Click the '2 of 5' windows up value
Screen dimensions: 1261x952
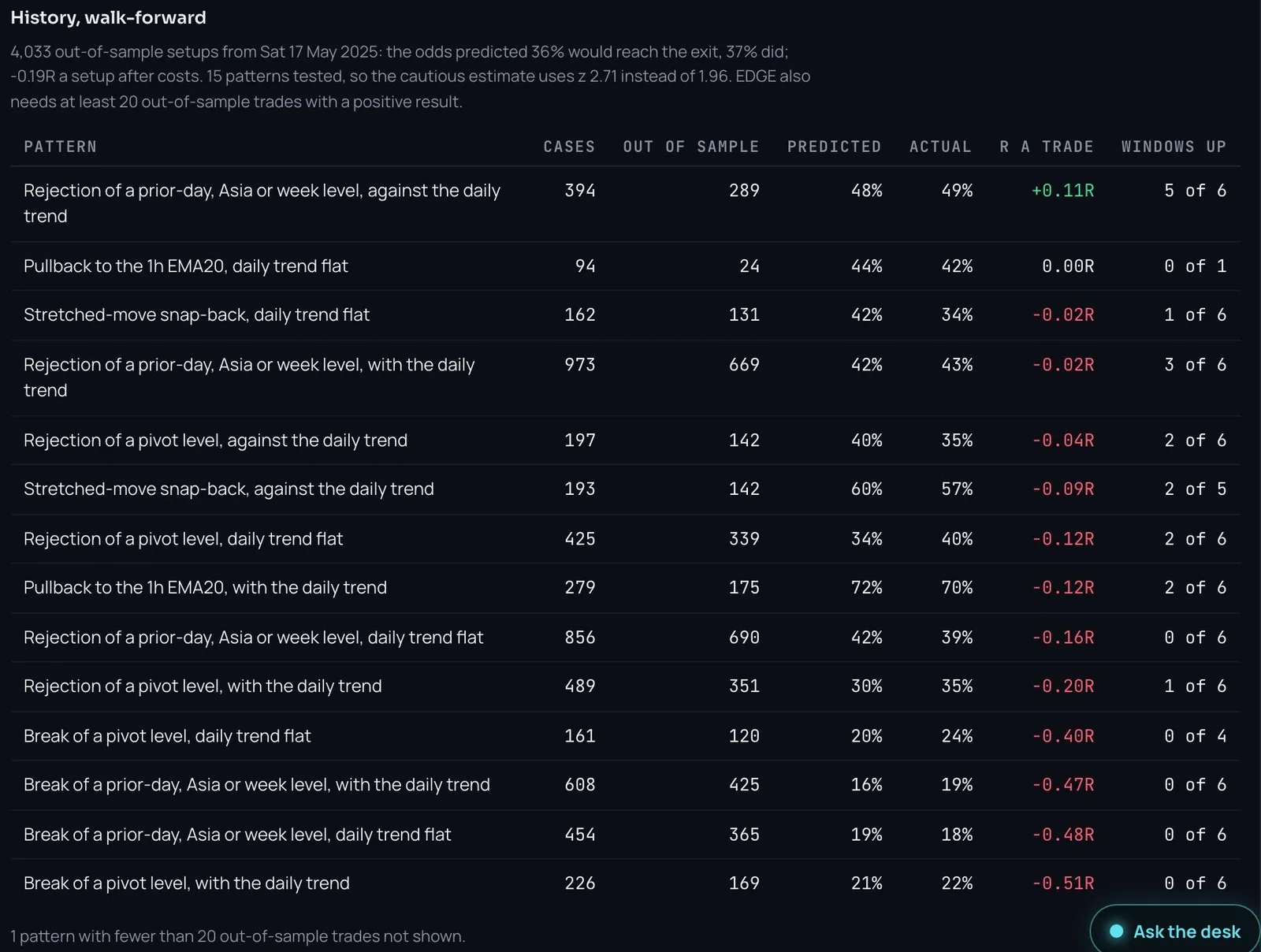pos(1195,489)
